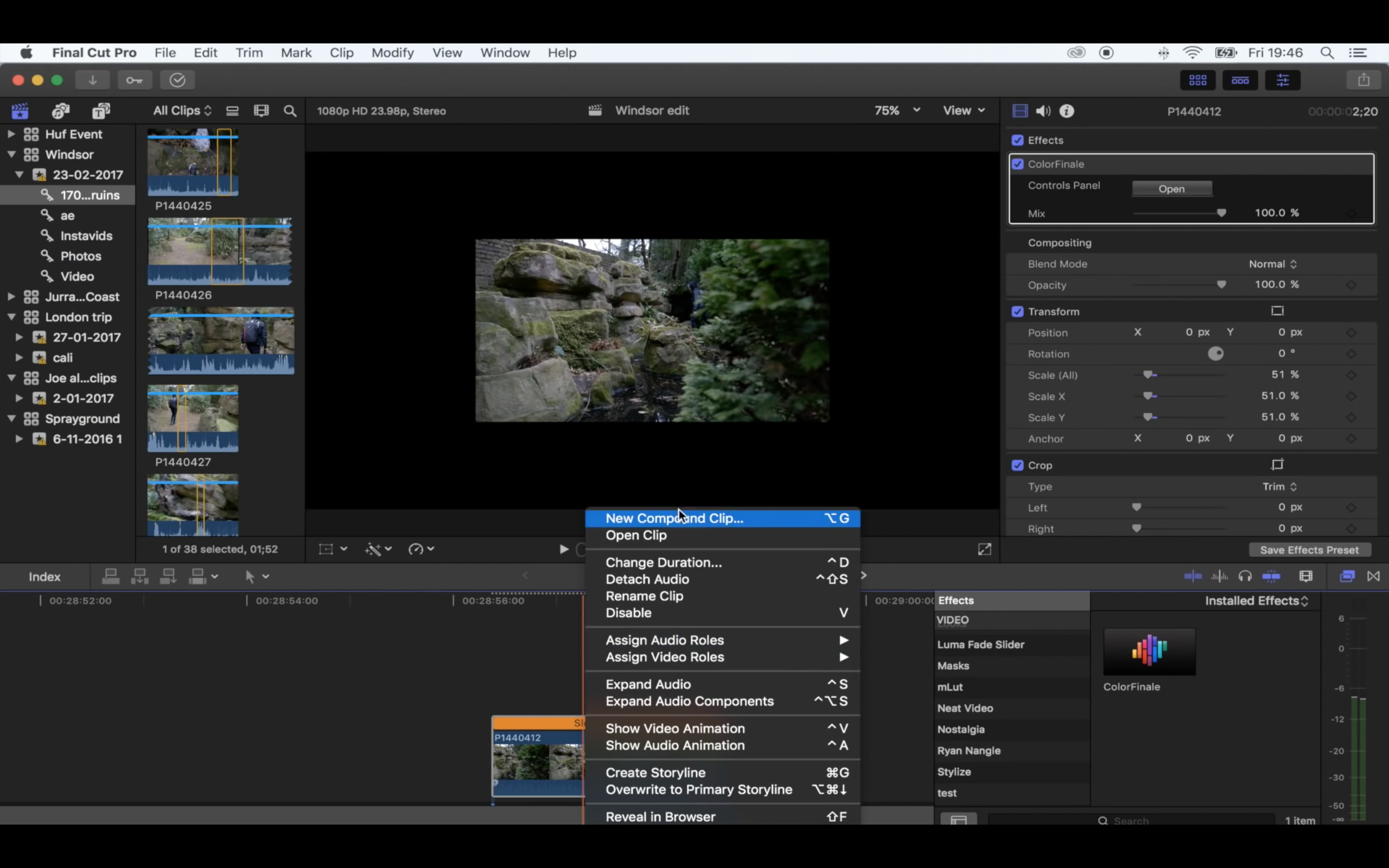Expand the Huf Event library
This screenshot has height=868, width=1389.
[11, 135]
